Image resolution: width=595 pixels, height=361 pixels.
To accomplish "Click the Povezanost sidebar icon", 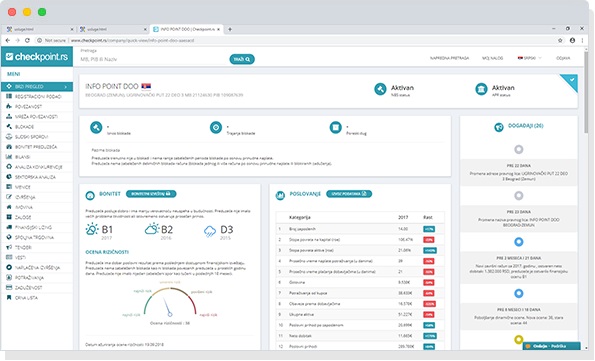I will pyautogui.click(x=9, y=107).
